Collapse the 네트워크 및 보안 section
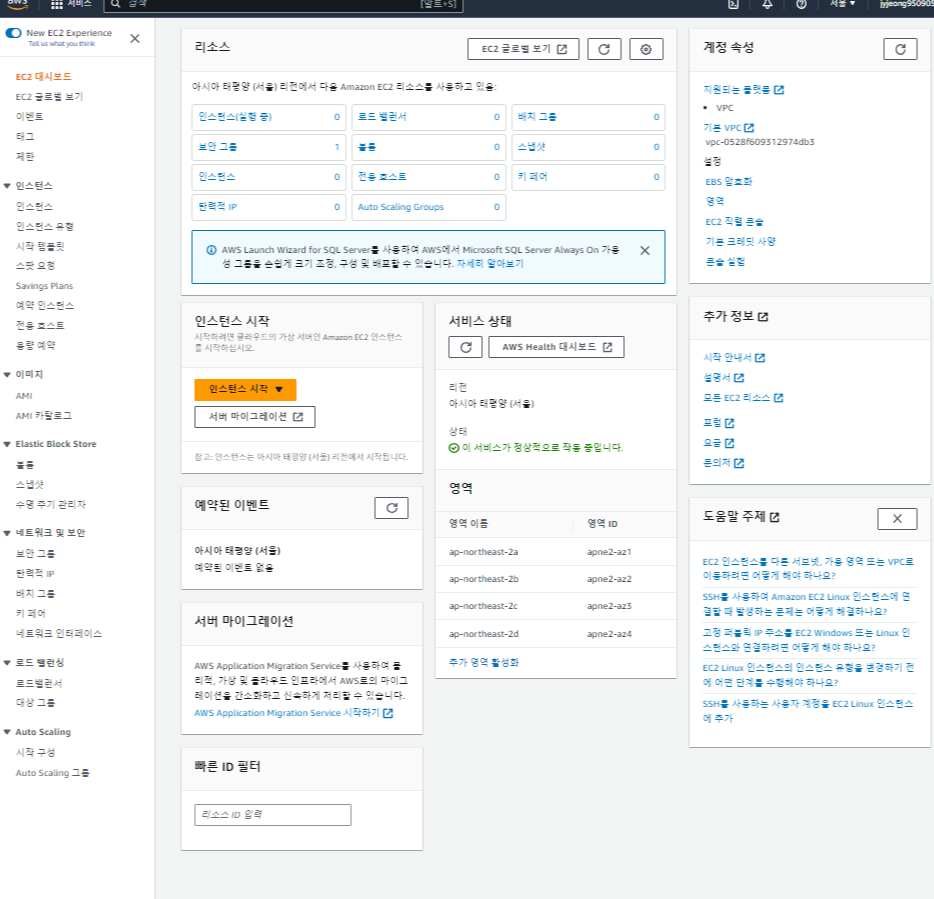Image resolution: width=934 pixels, height=899 pixels. pos(7,533)
